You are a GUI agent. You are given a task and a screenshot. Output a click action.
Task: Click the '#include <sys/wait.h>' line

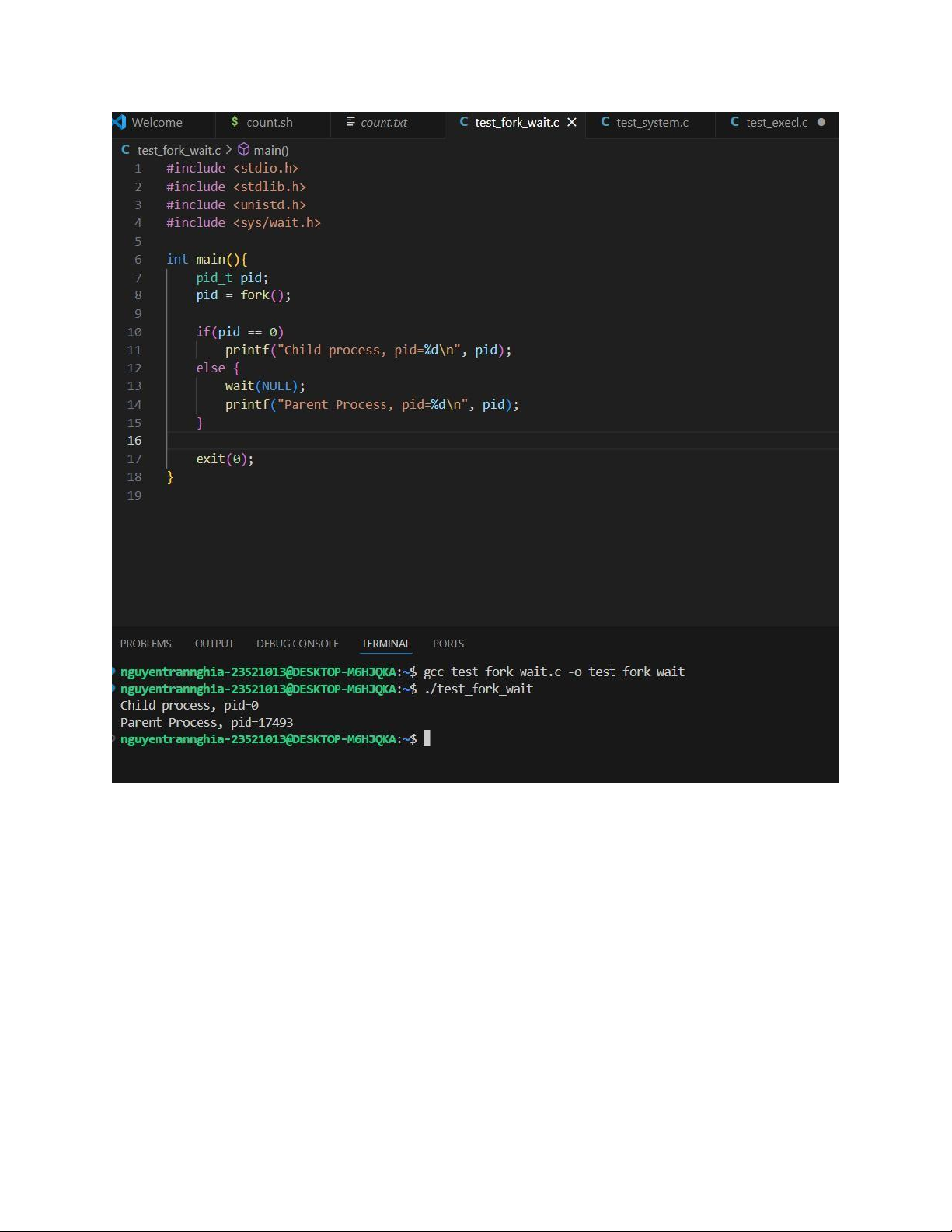tap(243, 222)
